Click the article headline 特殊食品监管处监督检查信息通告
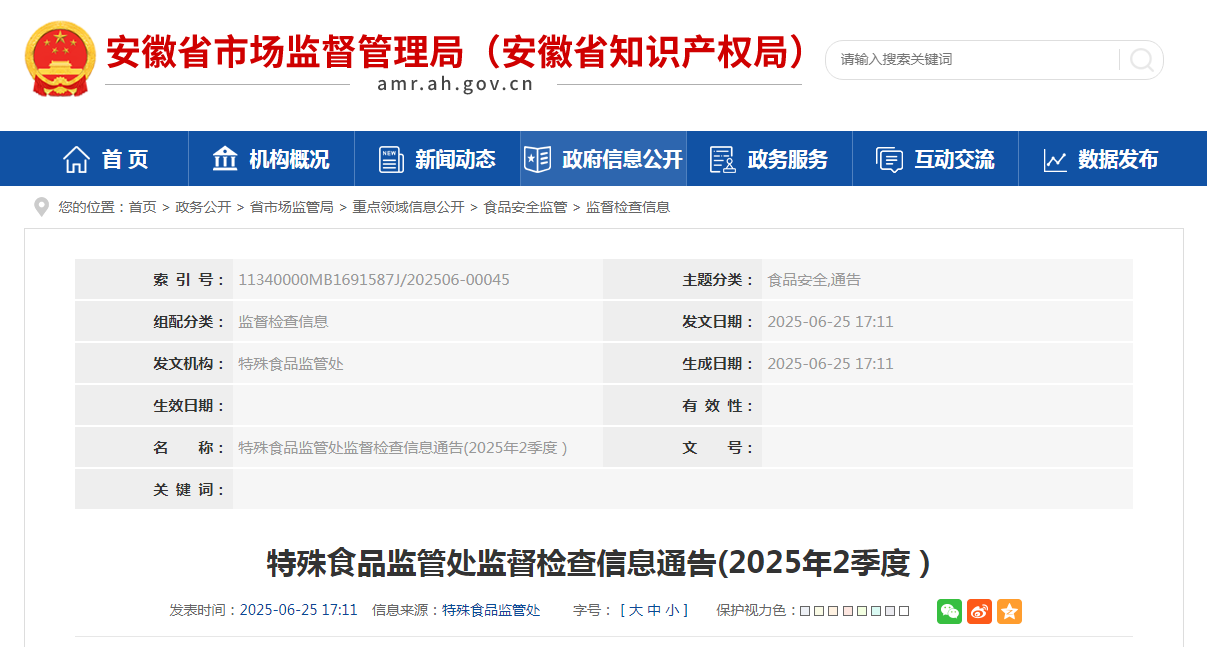The image size is (1207, 647). (598, 563)
